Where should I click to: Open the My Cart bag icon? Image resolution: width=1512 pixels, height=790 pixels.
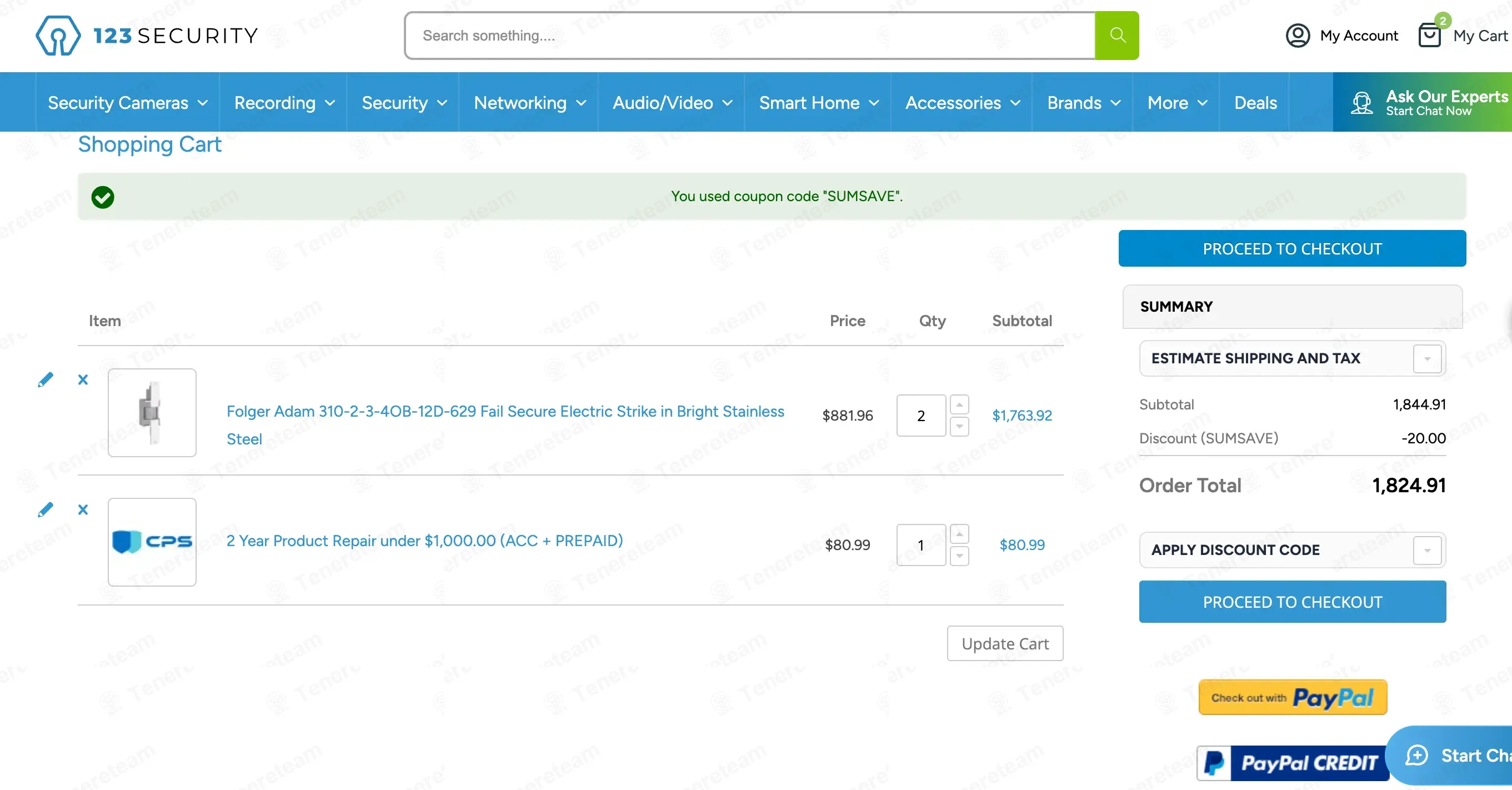click(x=1429, y=35)
